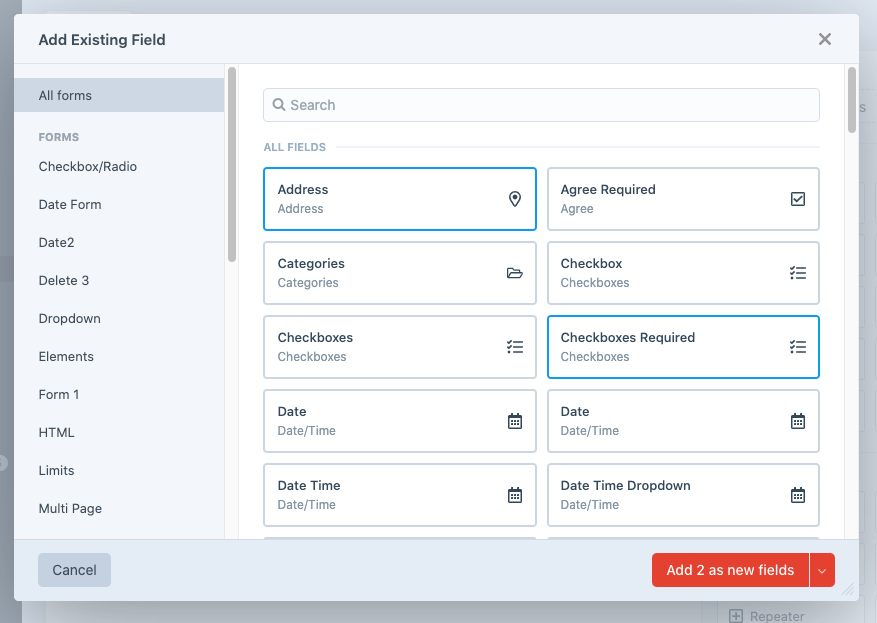
Task: Open the Elements form
Action: coord(66,357)
